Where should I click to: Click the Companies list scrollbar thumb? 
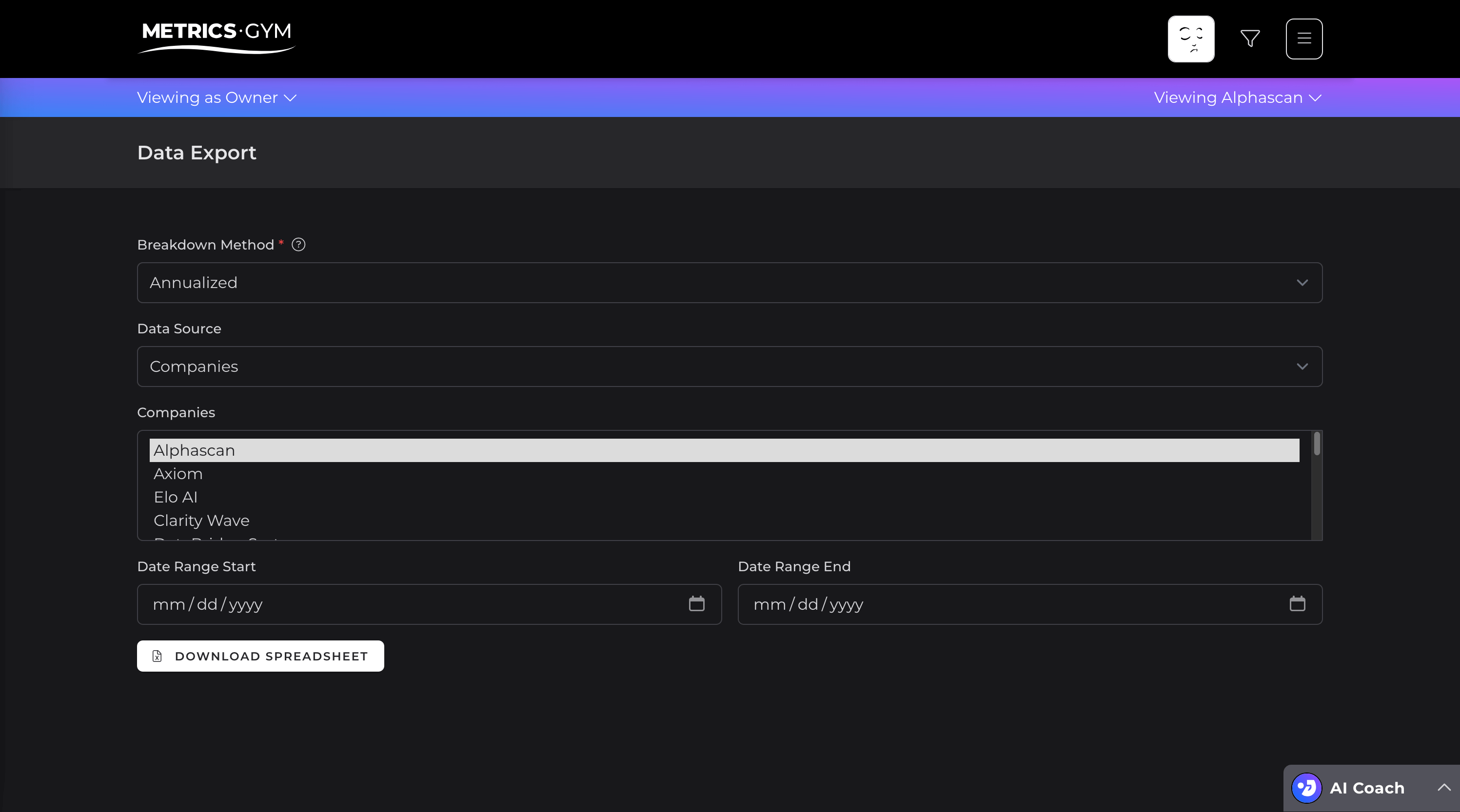point(1317,443)
